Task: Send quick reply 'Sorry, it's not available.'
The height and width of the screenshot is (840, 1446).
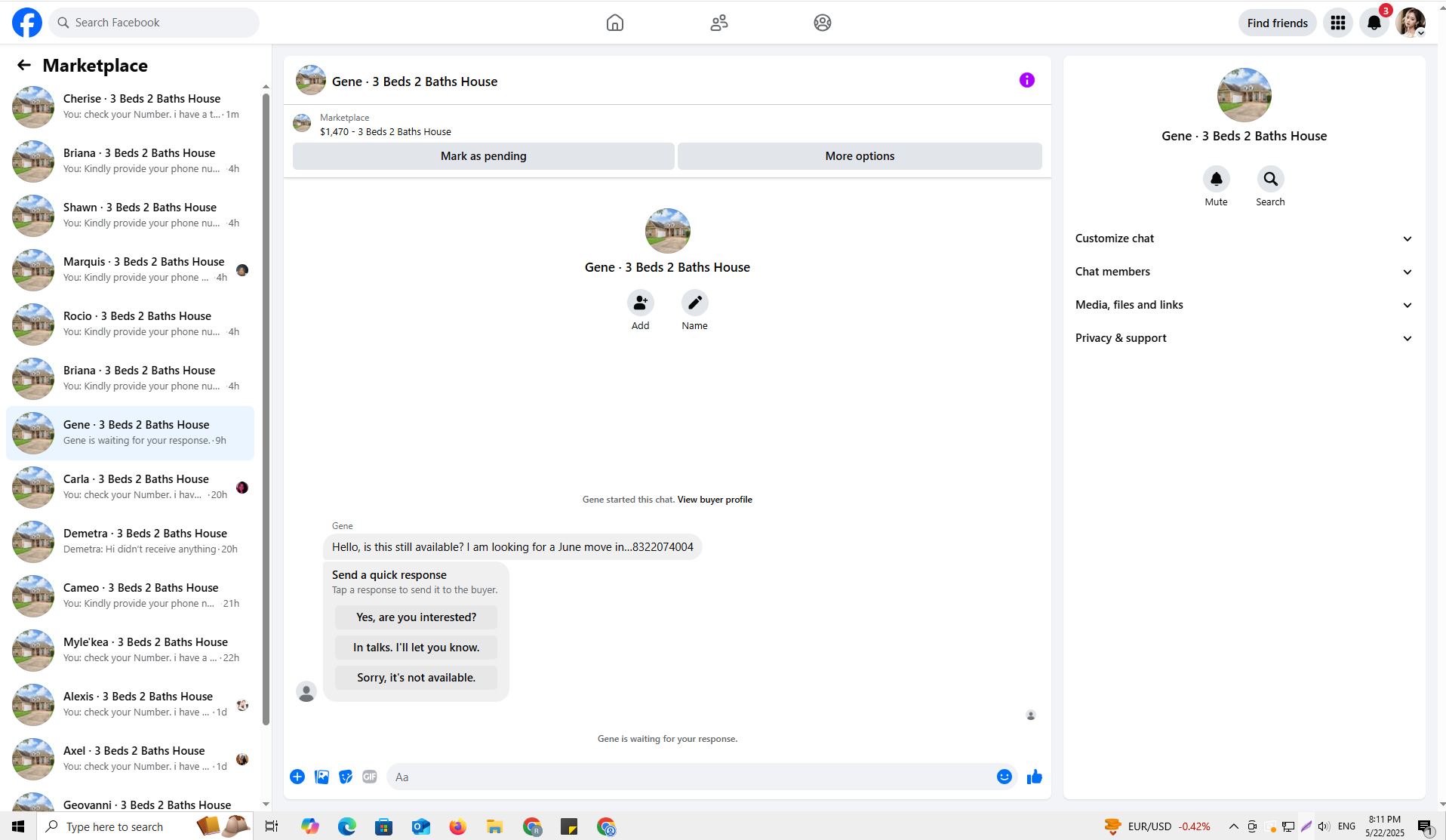Action: coord(417,678)
